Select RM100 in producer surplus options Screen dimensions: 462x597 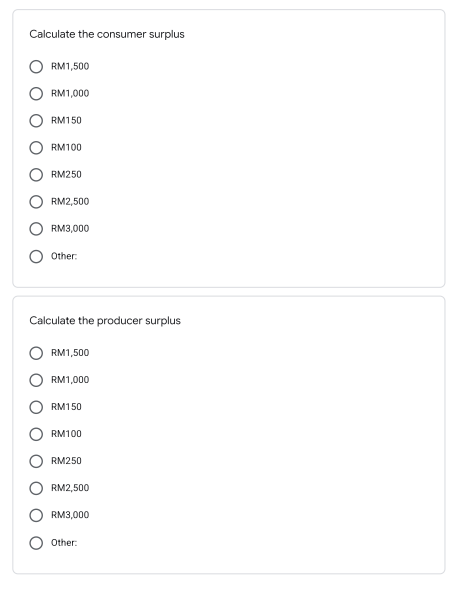click(x=36, y=434)
